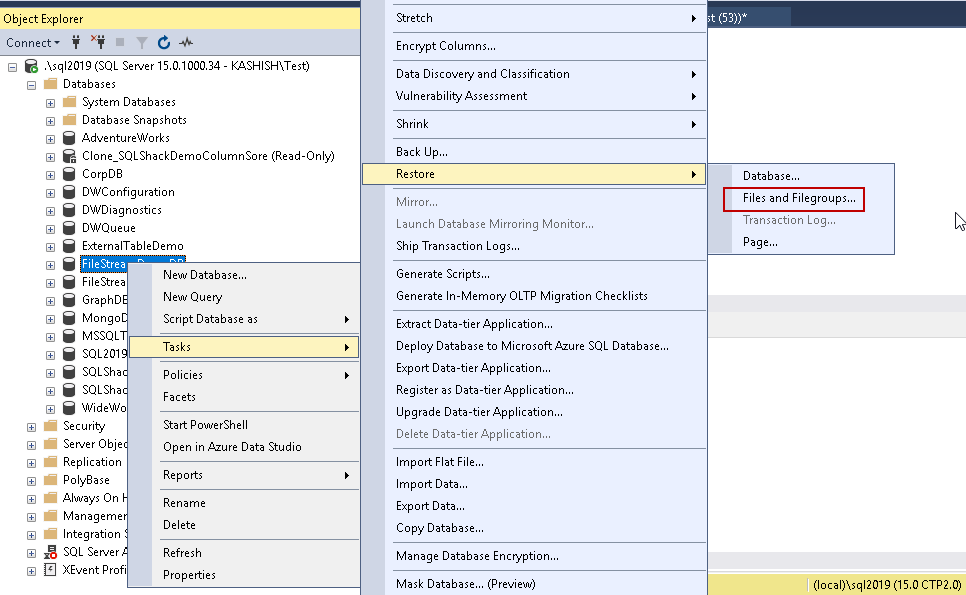The image size is (966, 595).
Task: Collapse the Databases folder node
Action: point(32,84)
